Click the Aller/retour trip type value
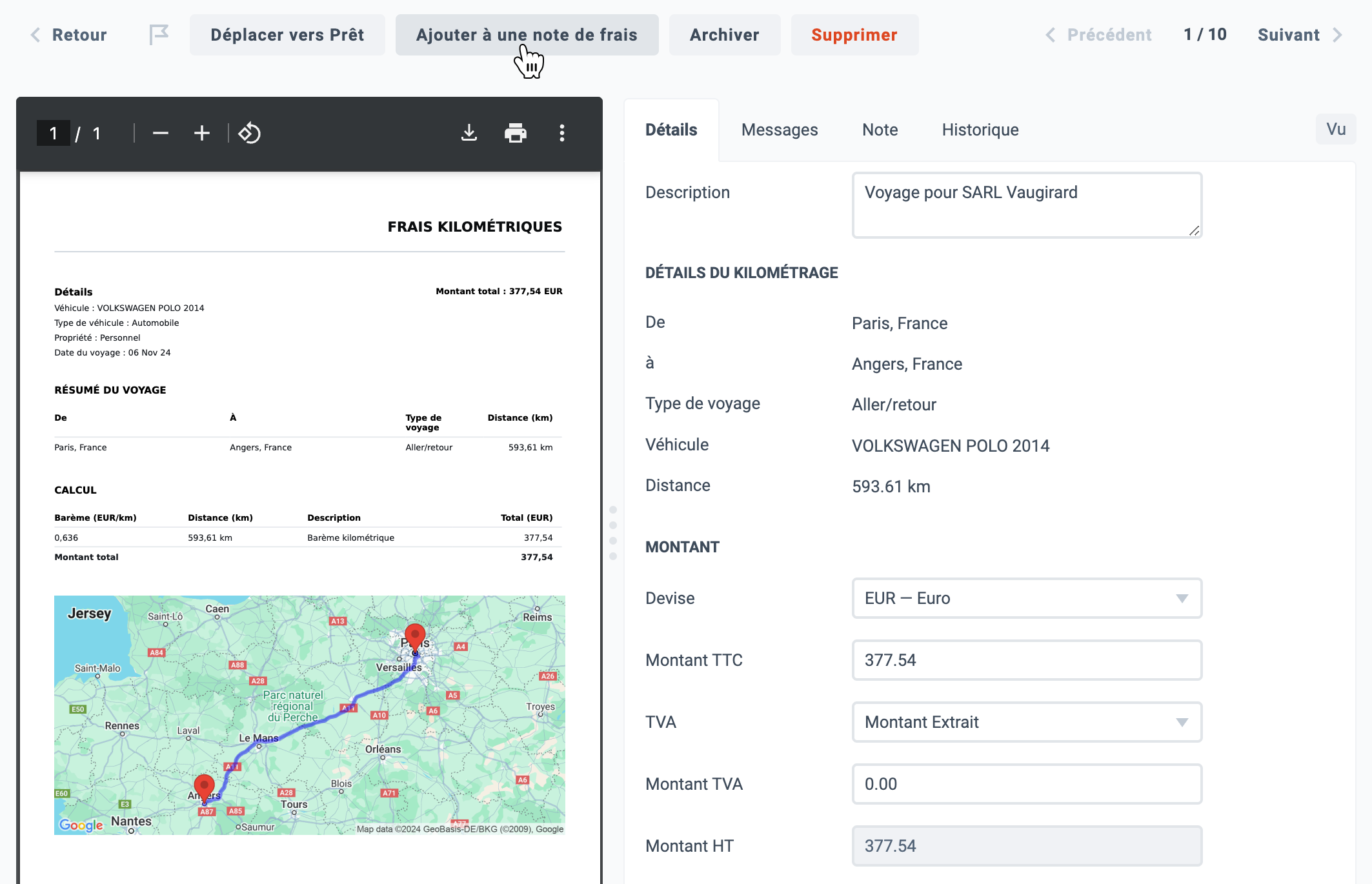Image resolution: width=1372 pixels, height=884 pixels. [x=894, y=405]
